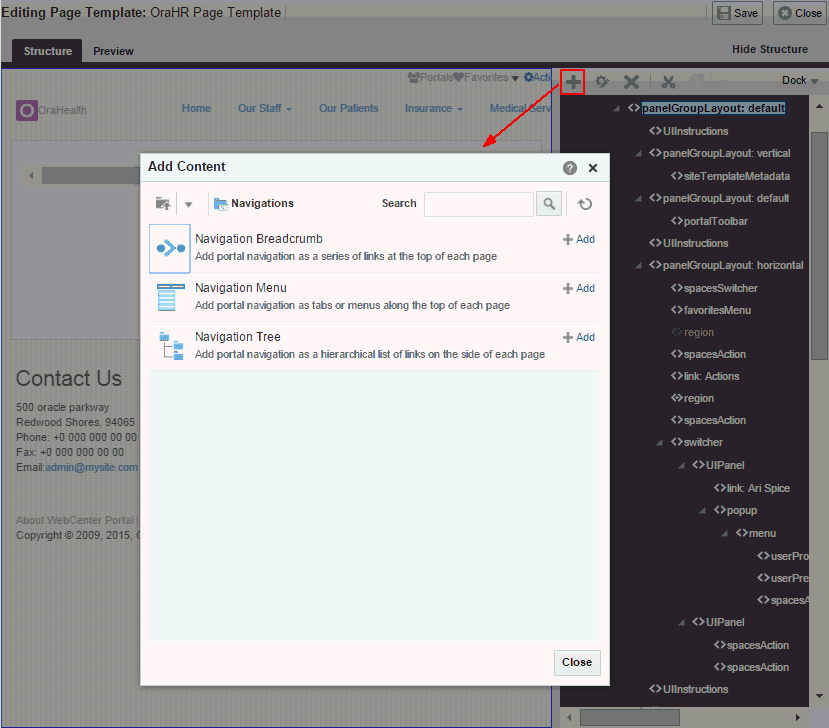
Task: Collapse the panelGroupLayout: horizontal node
Action: (638, 265)
